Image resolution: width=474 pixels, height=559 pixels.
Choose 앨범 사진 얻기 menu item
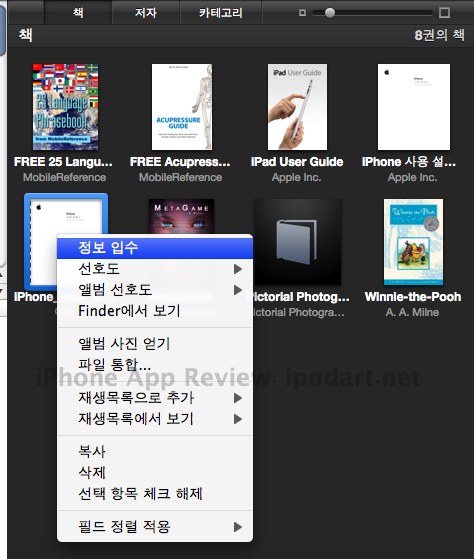point(155,343)
